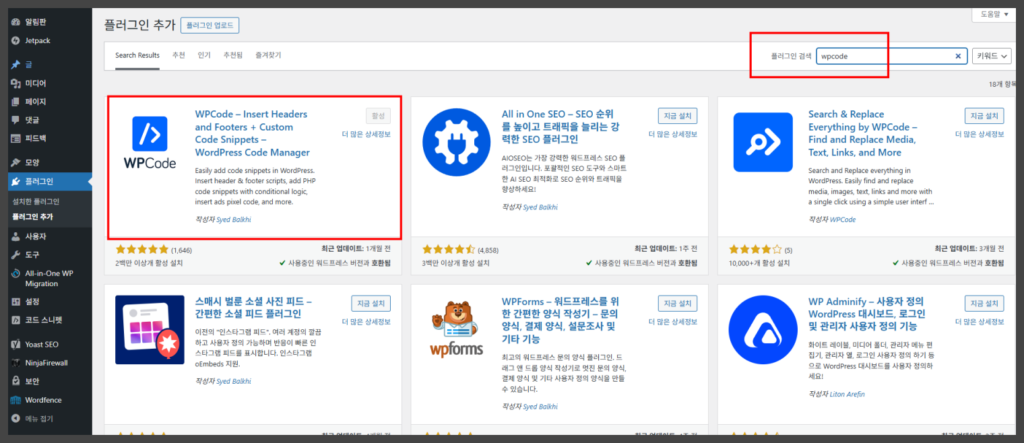Open 더 많은 상세정보 for WPCode
This screenshot has height=443, width=1024.
tap(366, 134)
